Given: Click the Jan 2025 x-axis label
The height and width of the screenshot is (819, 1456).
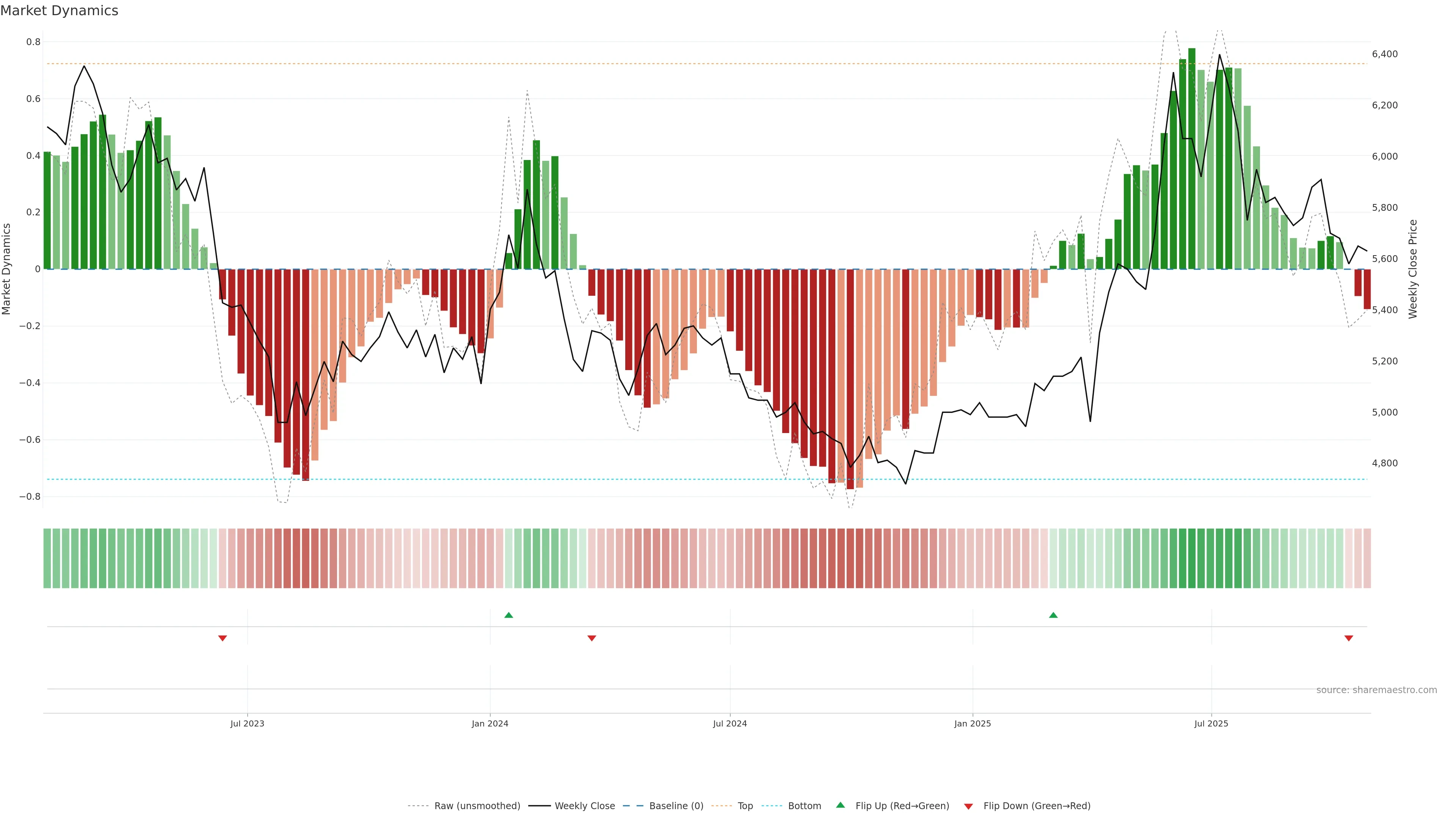Looking at the screenshot, I should [x=972, y=723].
